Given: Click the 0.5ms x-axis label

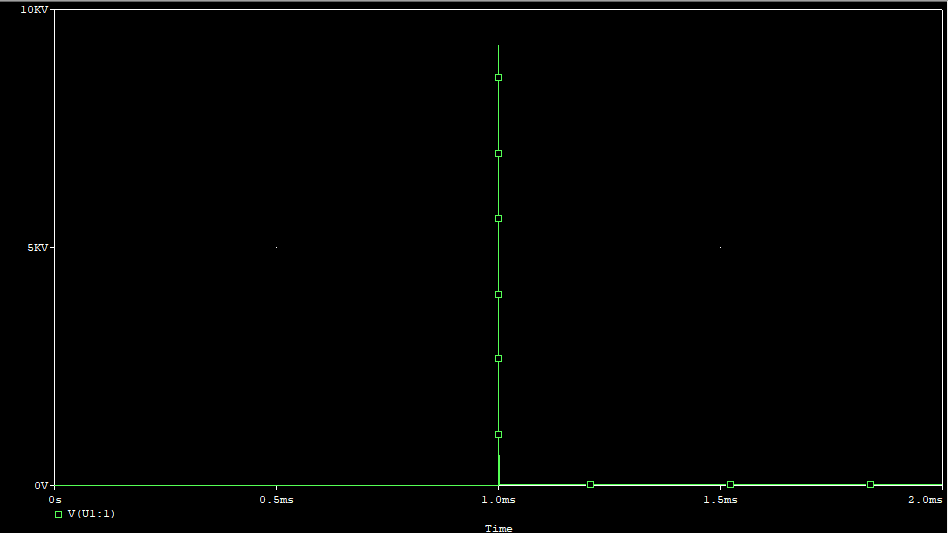Looking at the screenshot, I should 276,500.
